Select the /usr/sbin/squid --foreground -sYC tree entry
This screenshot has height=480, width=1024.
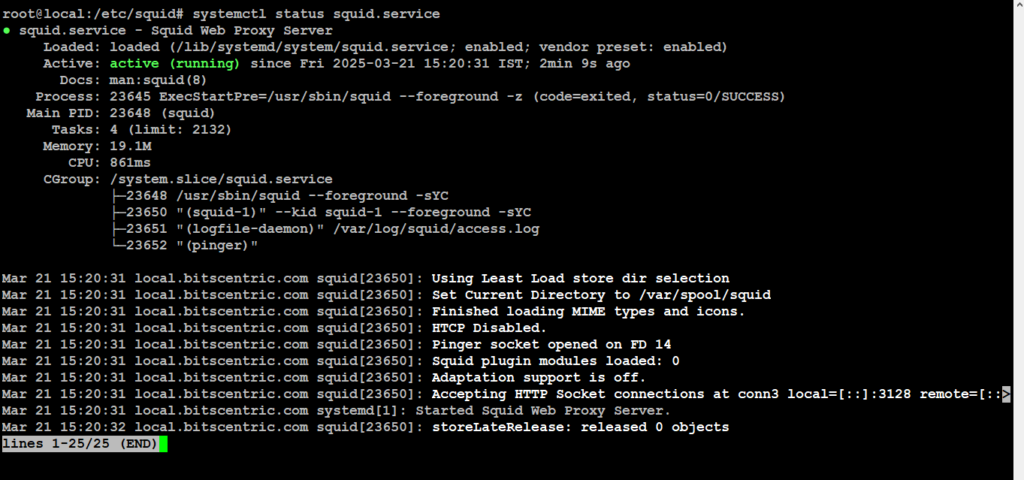(296, 196)
